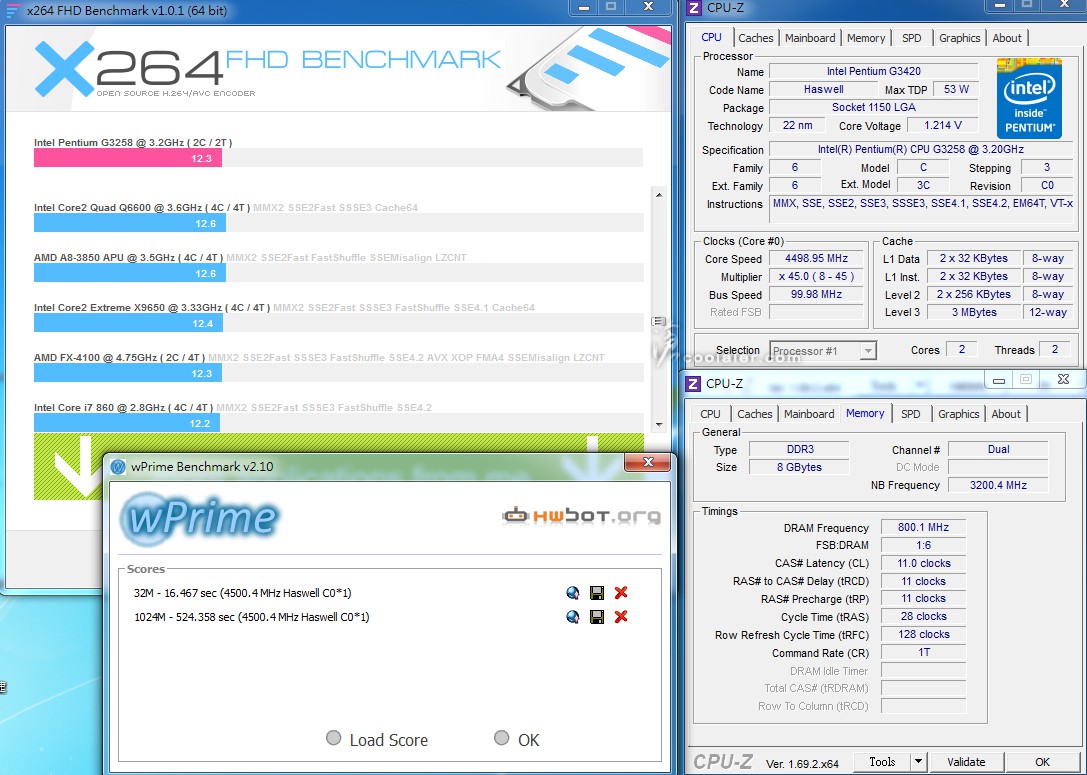Submit 32M score online globe icon
This screenshot has height=775, width=1087.
coord(573,593)
